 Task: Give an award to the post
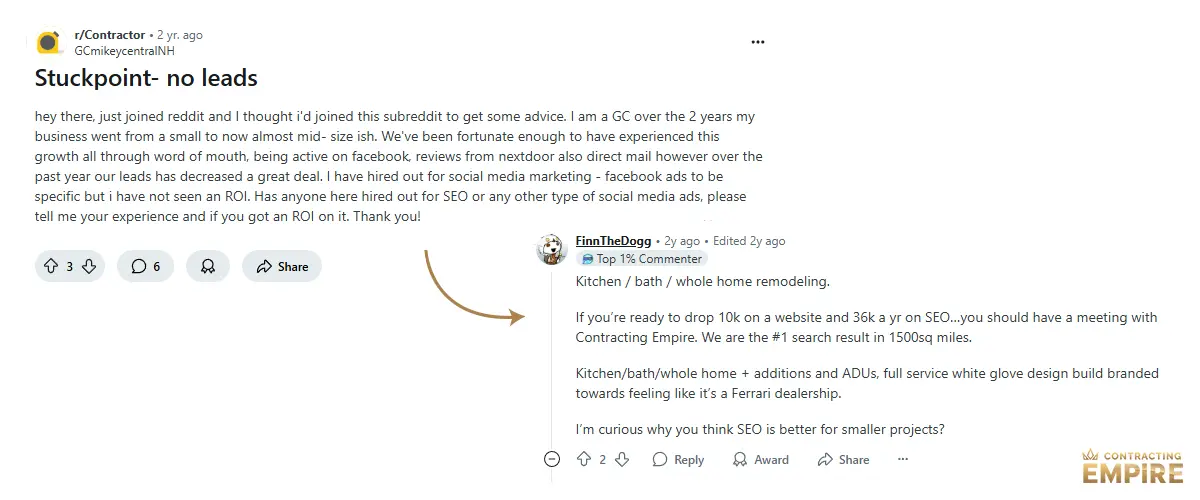208,267
